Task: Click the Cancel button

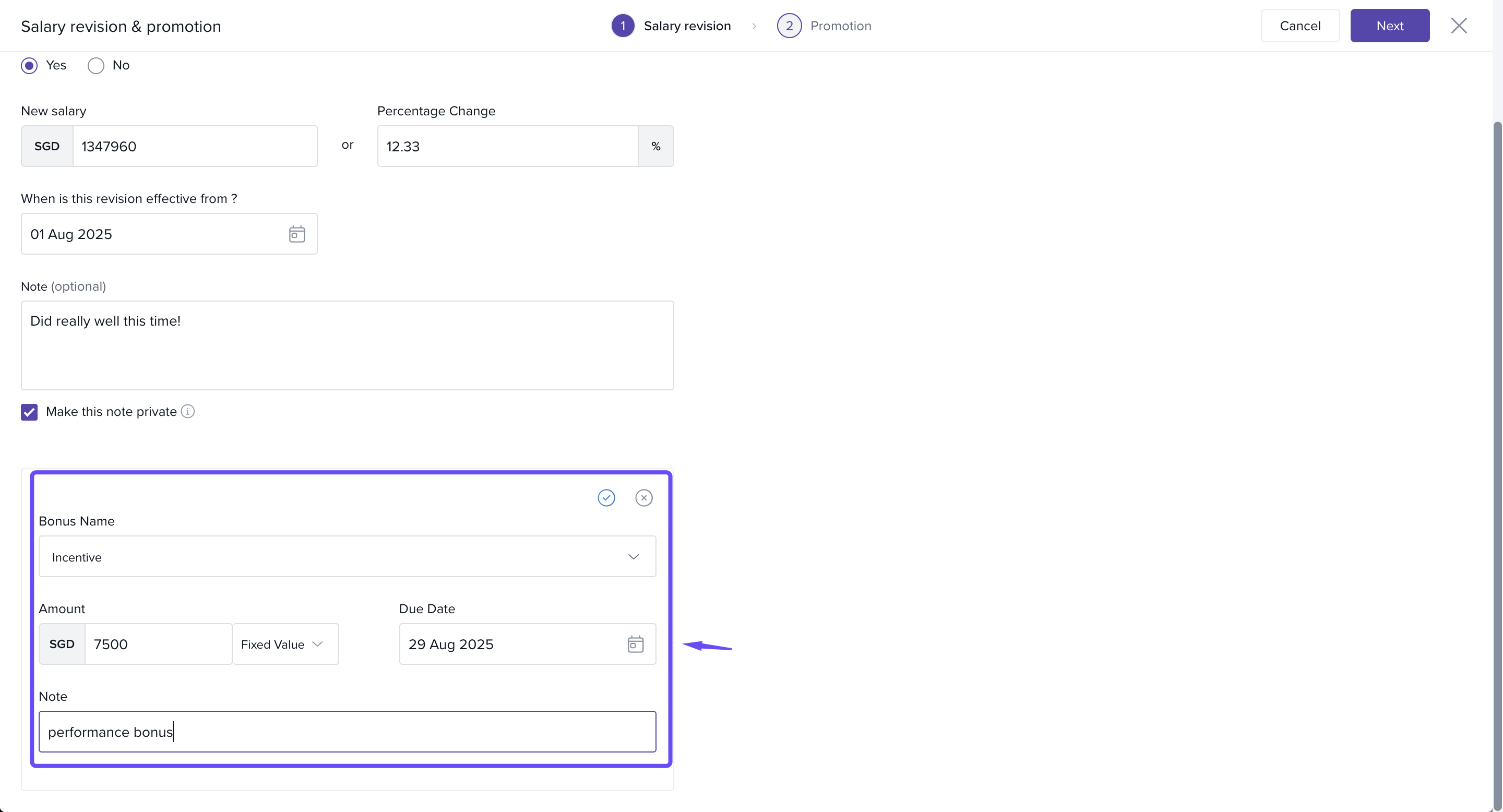Action: pyautogui.click(x=1299, y=26)
